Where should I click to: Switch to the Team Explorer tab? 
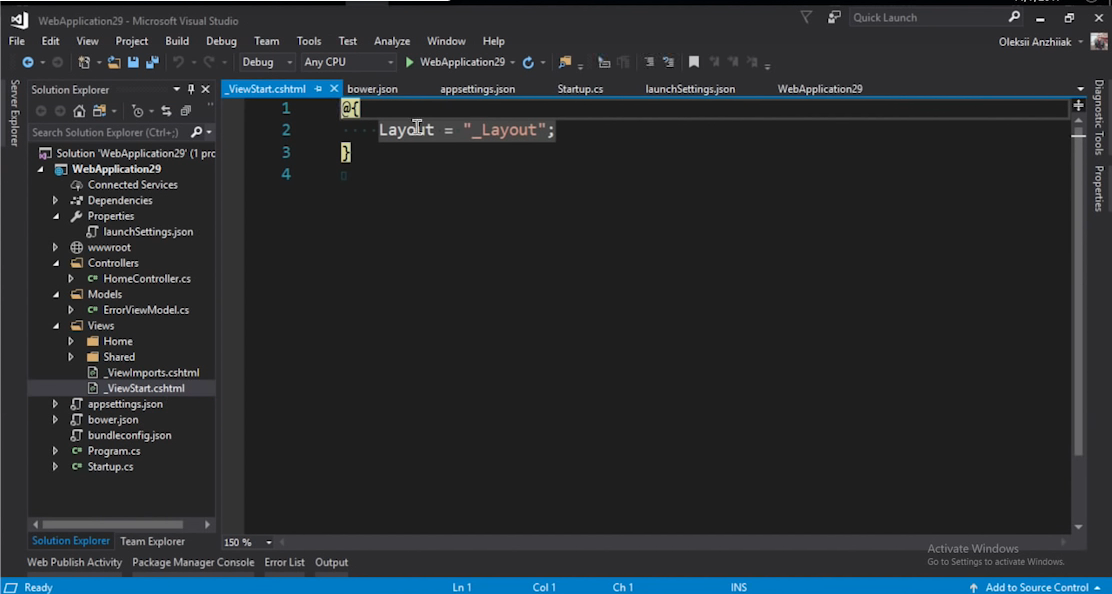coord(152,541)
